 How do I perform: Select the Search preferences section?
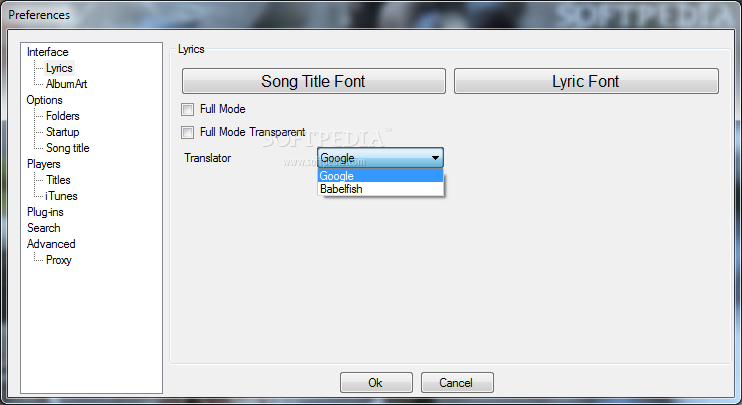44,228
